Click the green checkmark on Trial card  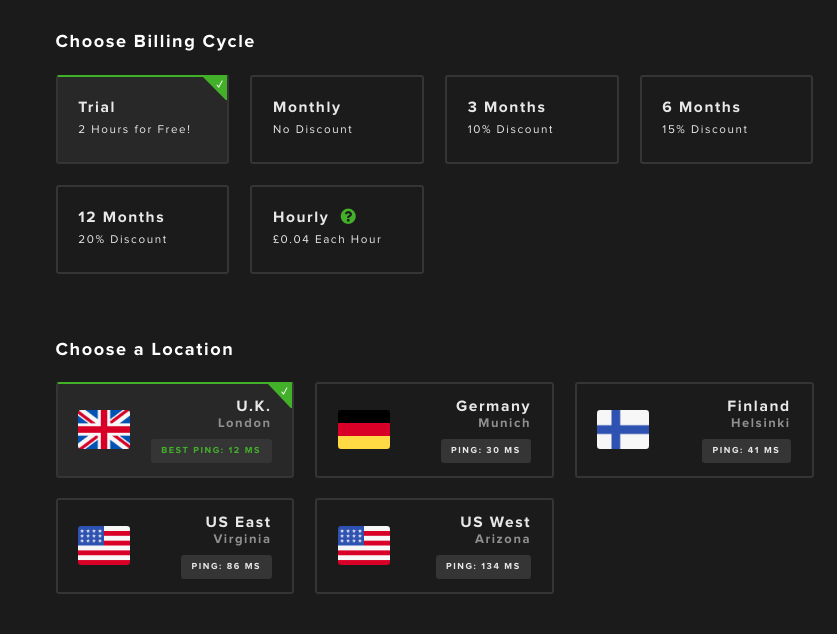(219, 84)
